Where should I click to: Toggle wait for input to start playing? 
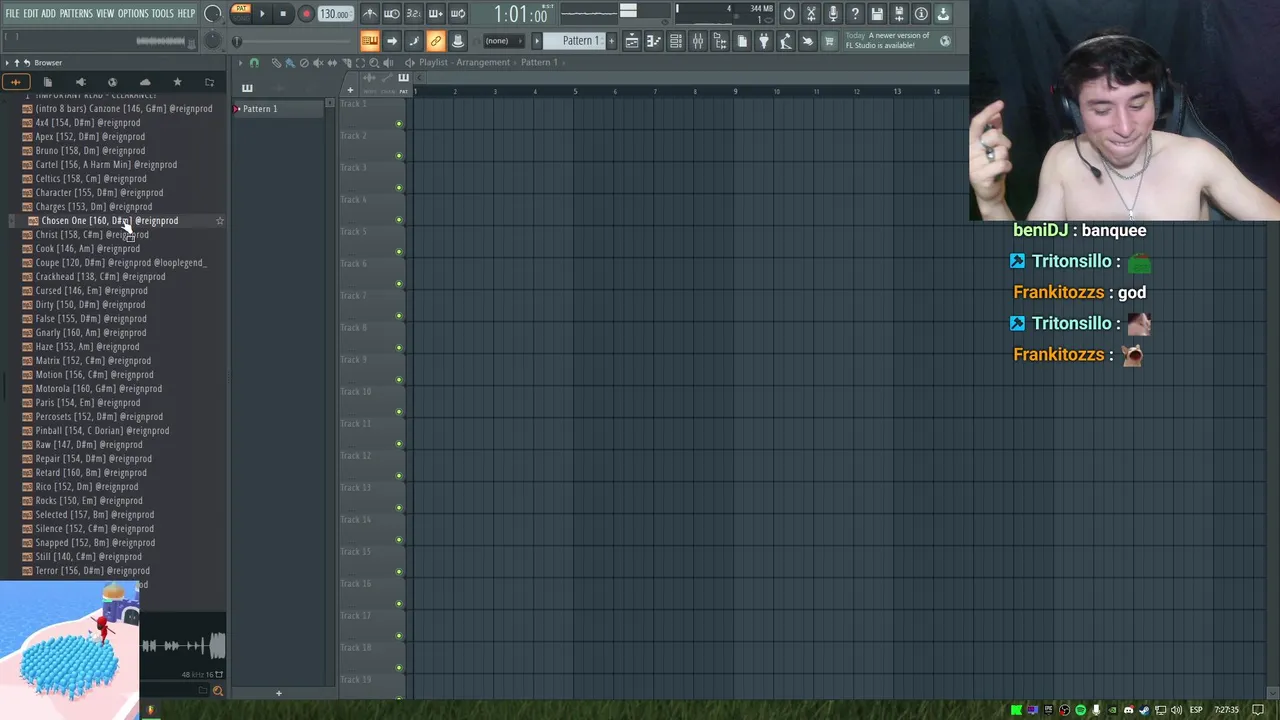point(392,14)
